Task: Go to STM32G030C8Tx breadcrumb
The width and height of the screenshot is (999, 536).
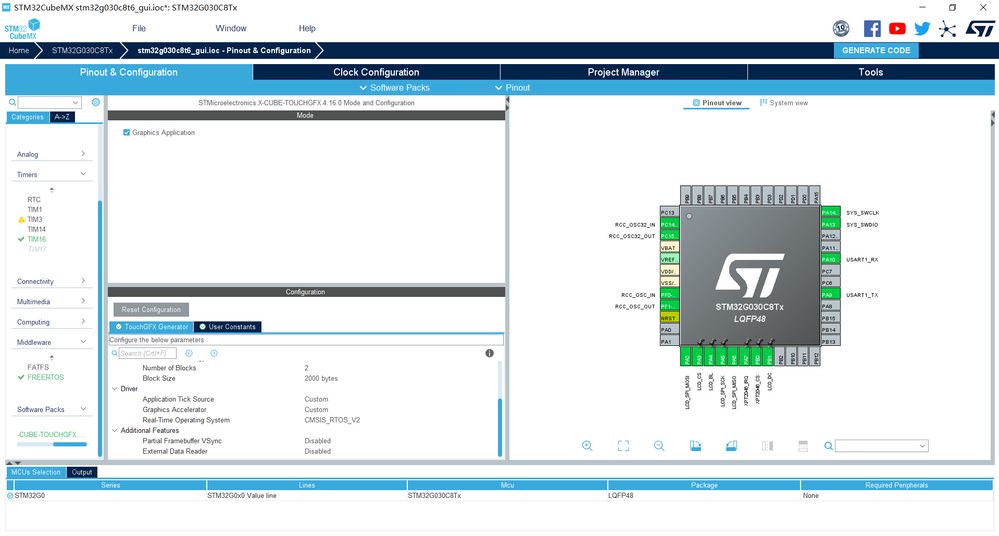Action: point(82,50)
